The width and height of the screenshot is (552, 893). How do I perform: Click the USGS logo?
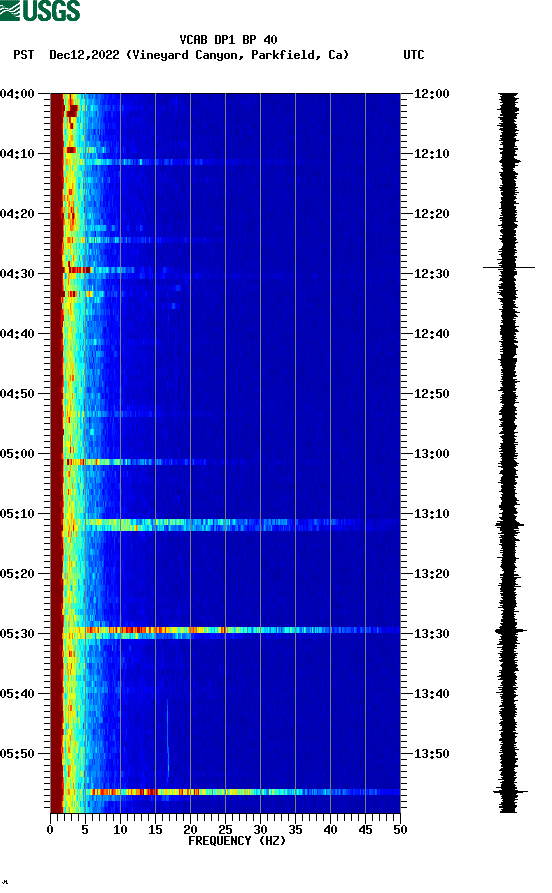pyautogui.click(x=40, y=11)
